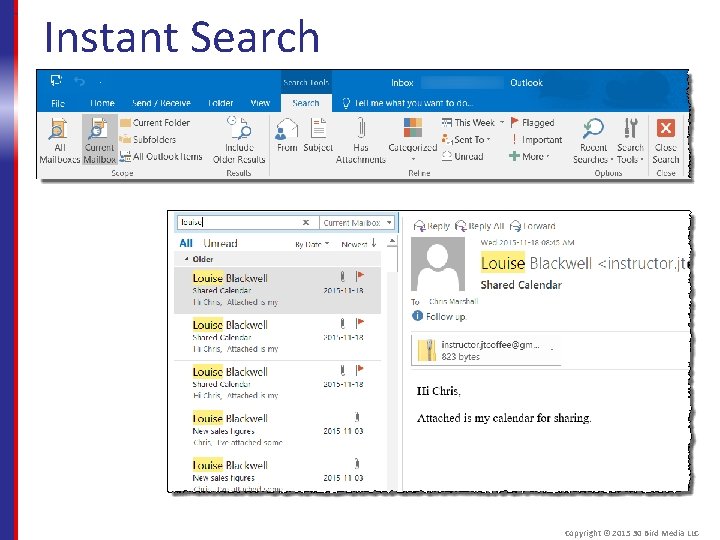Collapse the Older group

186,259
